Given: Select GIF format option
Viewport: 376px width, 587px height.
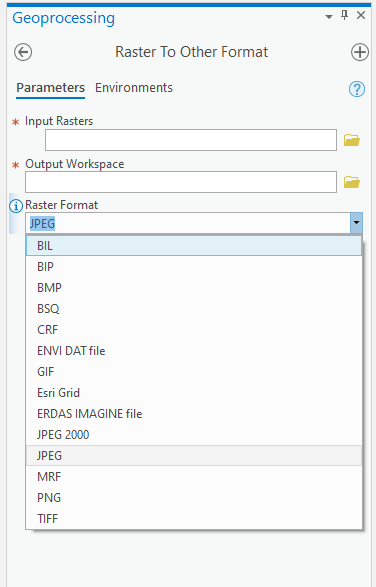Looking at the screenshot, I should (x=194, y=371).
